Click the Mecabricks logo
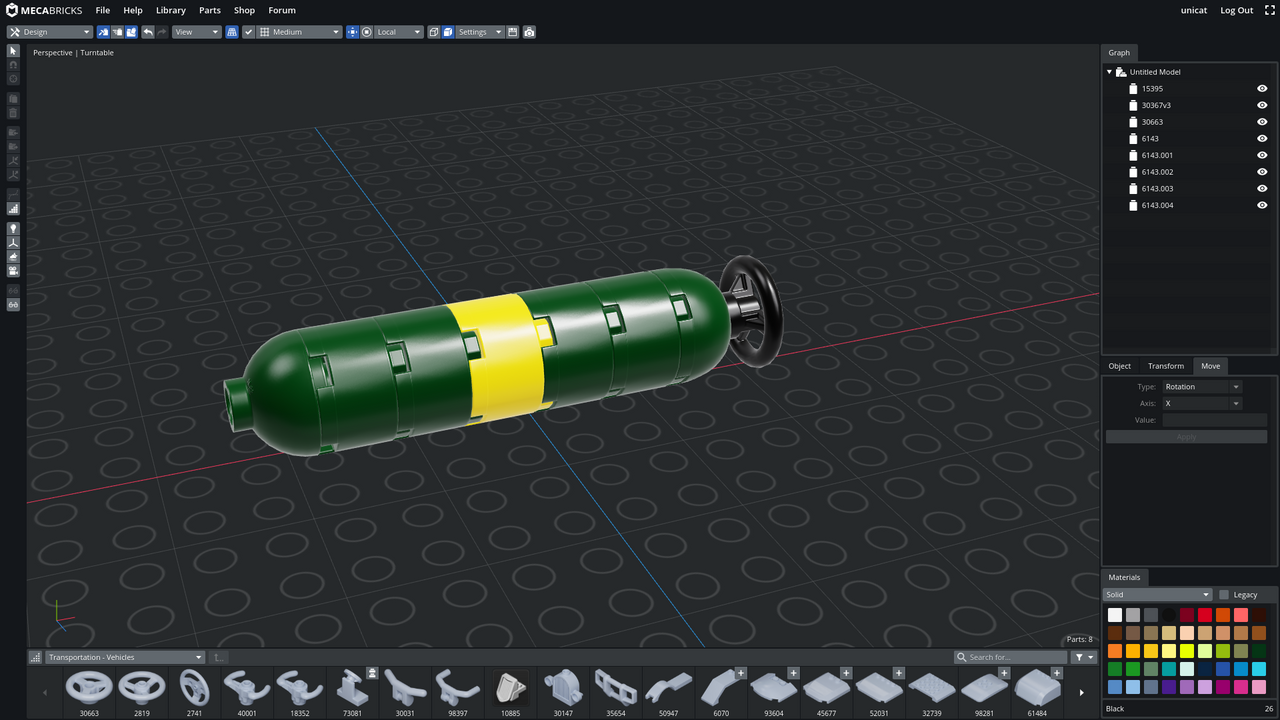 tap(44, 10)
